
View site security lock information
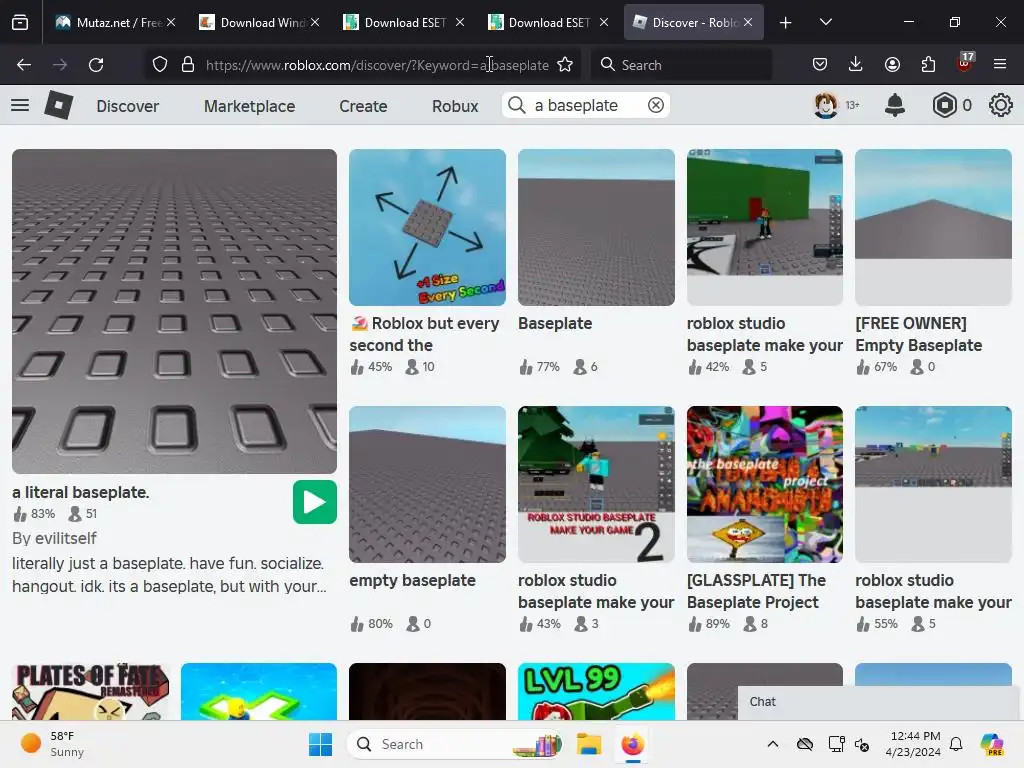pyautogui.click(x=188, y=65)
